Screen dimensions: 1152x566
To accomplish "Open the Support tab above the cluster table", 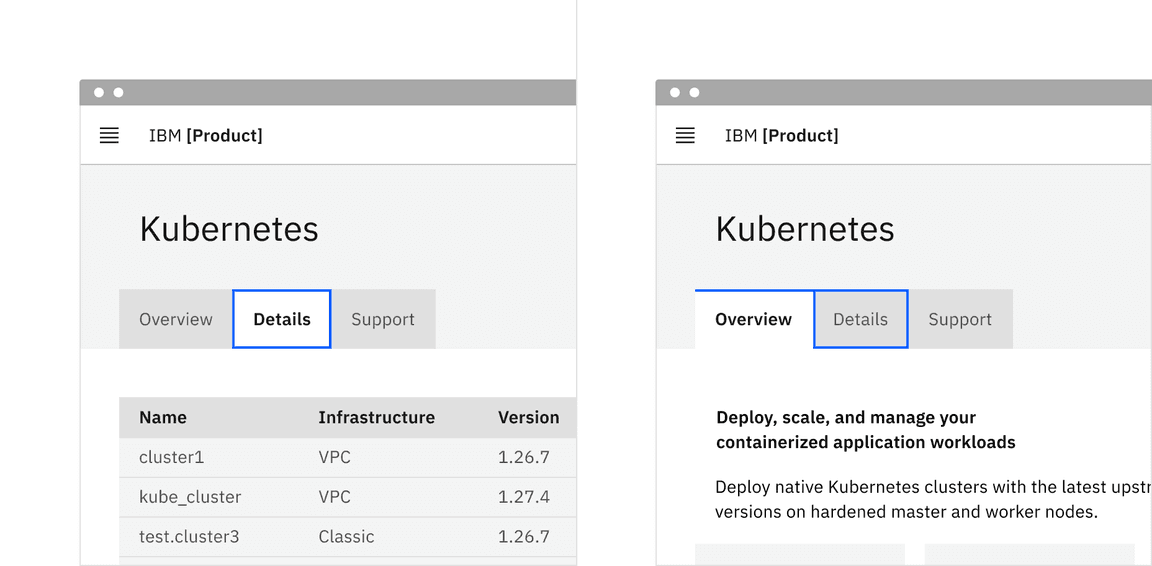I will [x=383, y=320].
